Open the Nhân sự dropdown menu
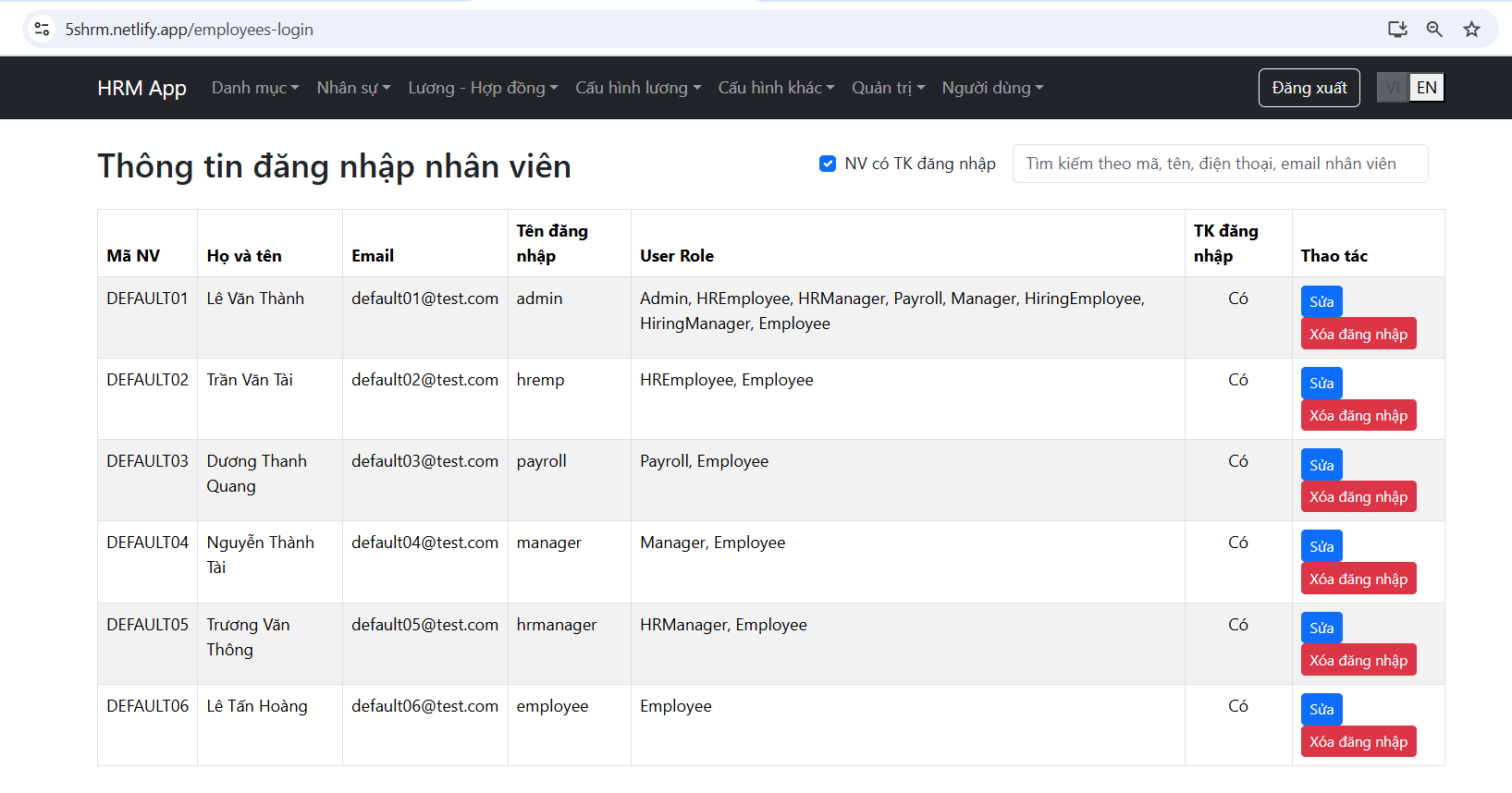The width and height of the screenshot is (1512, 793). click(354, 88)
